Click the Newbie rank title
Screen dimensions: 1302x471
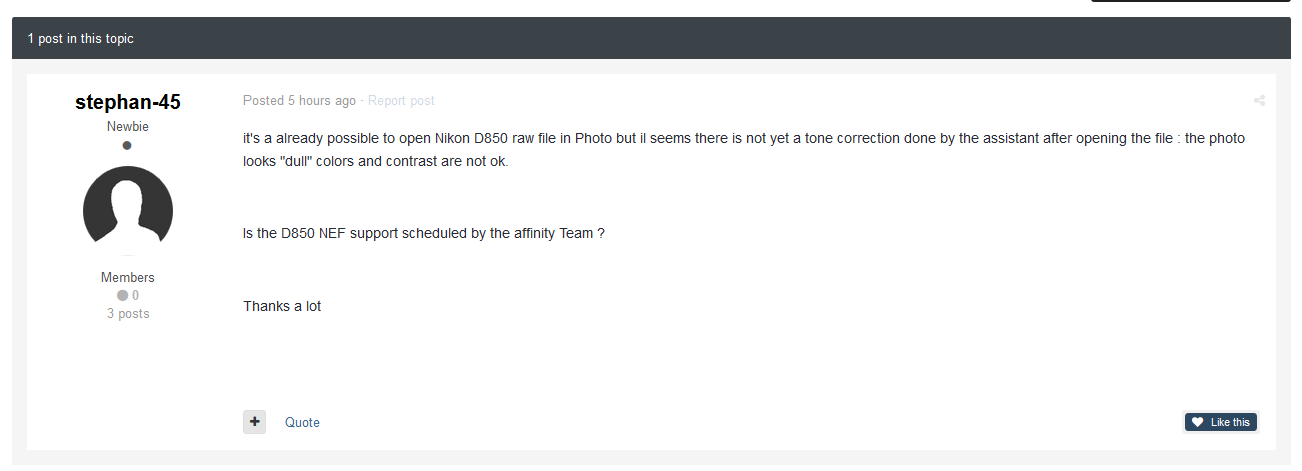127,127
